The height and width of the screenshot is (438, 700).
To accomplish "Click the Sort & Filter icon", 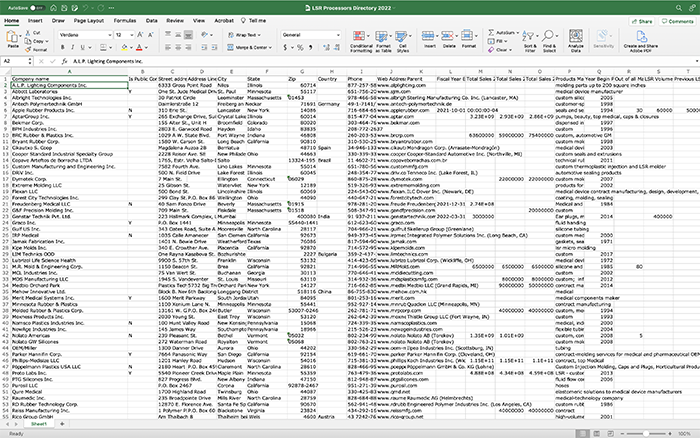I will pyautogui.click(x=532, y=39).
